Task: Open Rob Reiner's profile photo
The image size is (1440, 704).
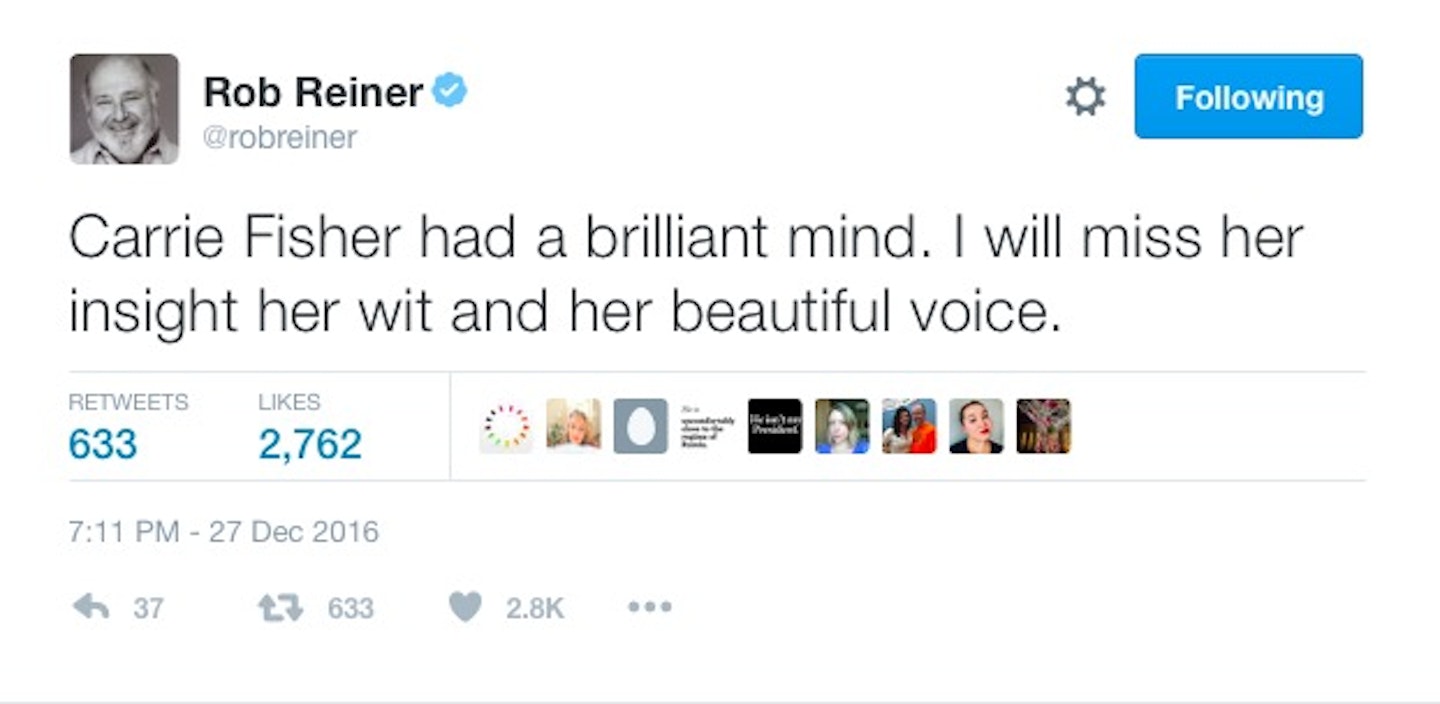Action: 124,108
